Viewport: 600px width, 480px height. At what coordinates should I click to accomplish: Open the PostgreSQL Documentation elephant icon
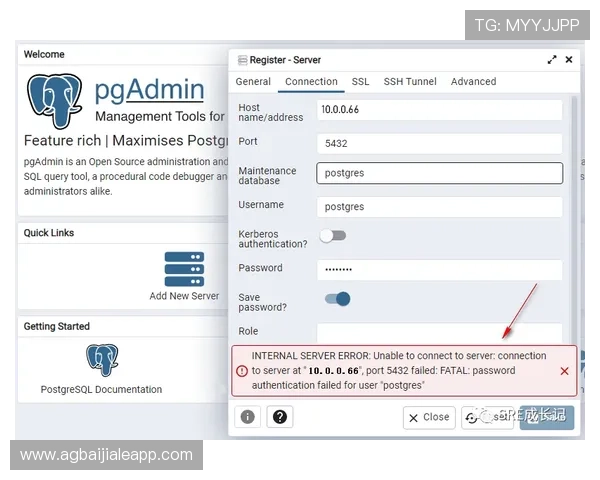click(x=101, y=360)
